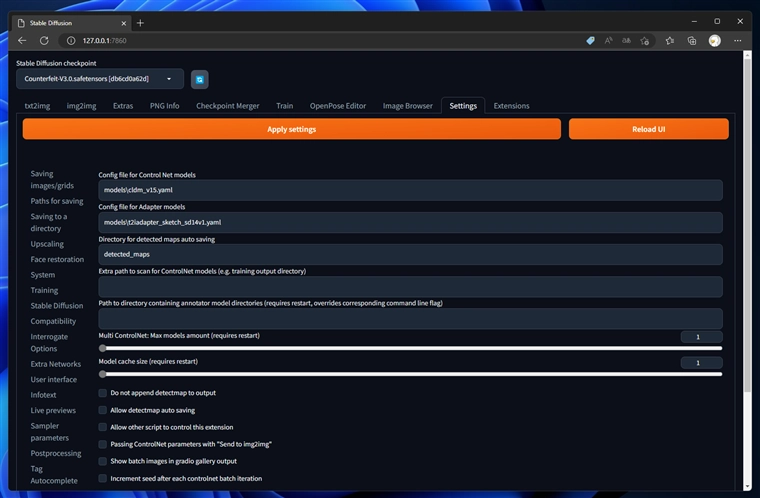Image resolution: width=760 pixels, height=498 pixels.
Task: Open Upscaling settings section
Action: click(47, 243)
